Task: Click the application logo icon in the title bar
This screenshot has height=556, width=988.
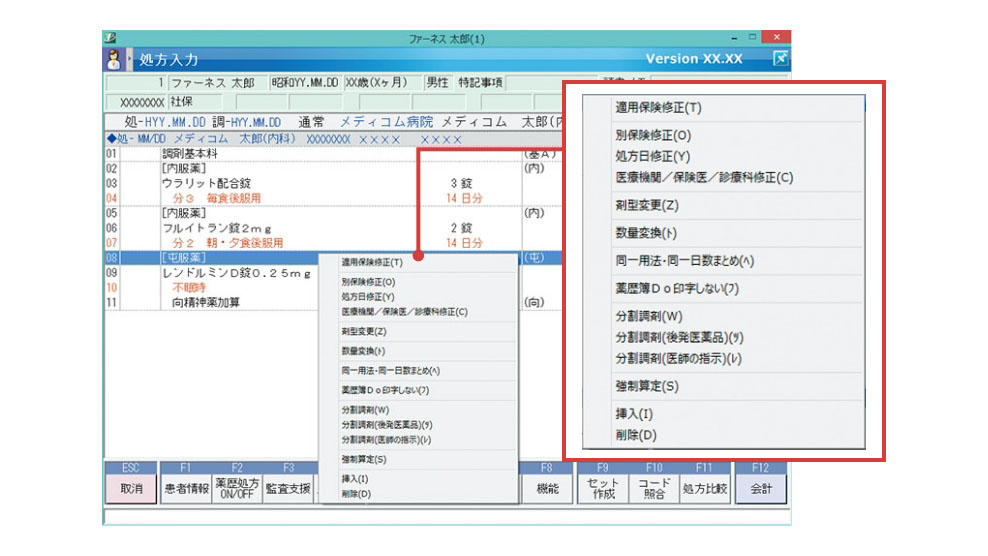Action: [110, 38]
